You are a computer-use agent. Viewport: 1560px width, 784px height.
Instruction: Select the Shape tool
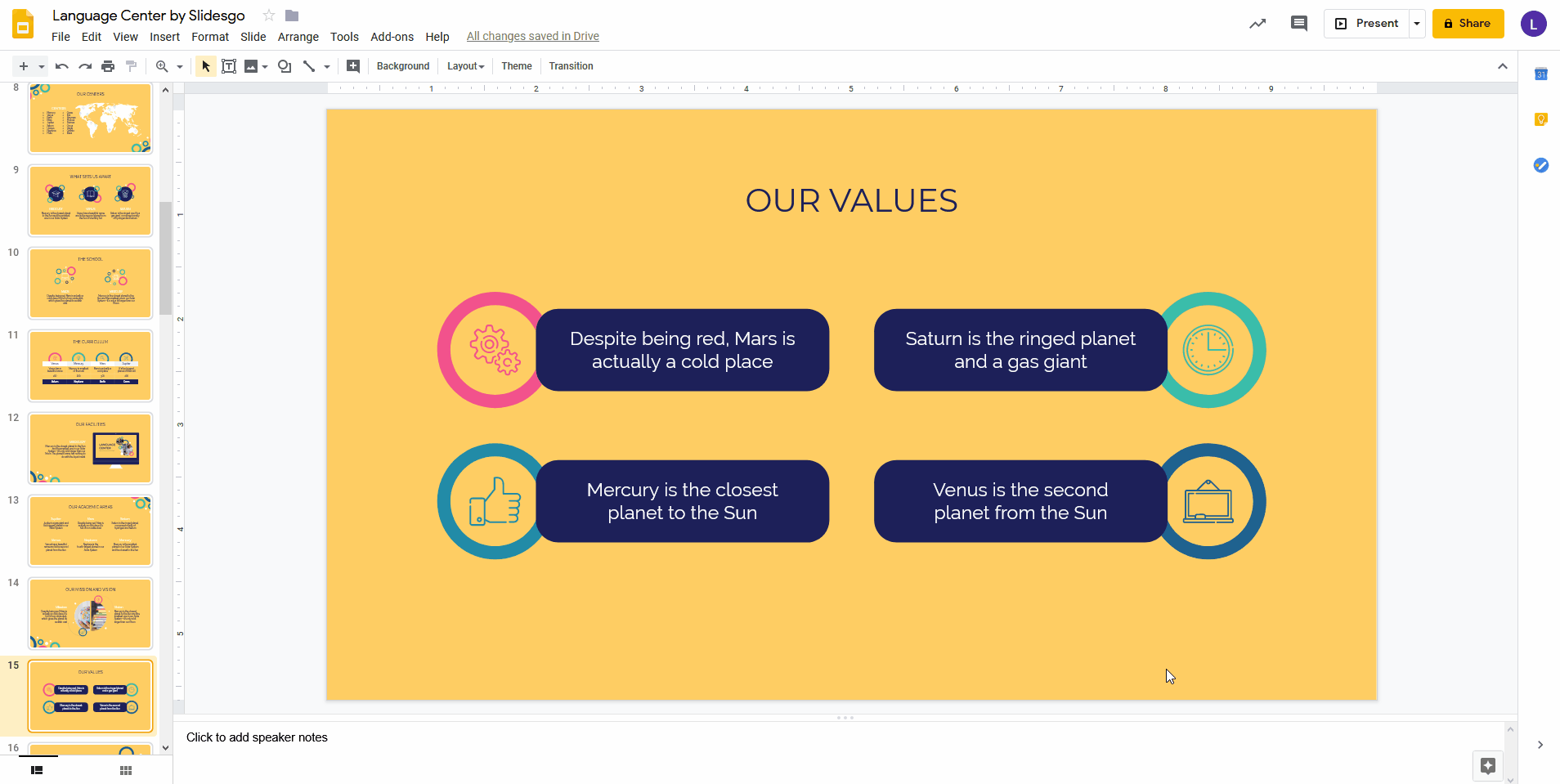[284, 66]
